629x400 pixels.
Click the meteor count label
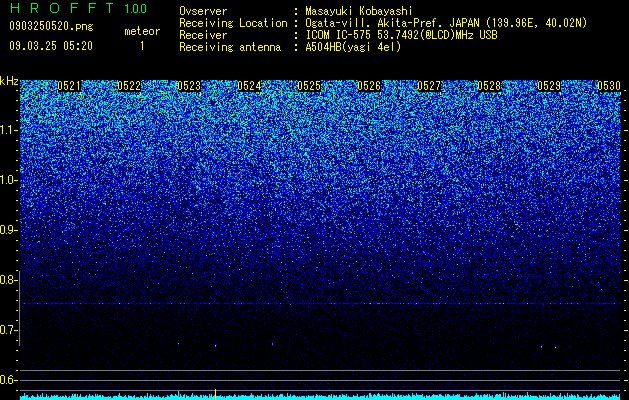(x=142, y=31)
